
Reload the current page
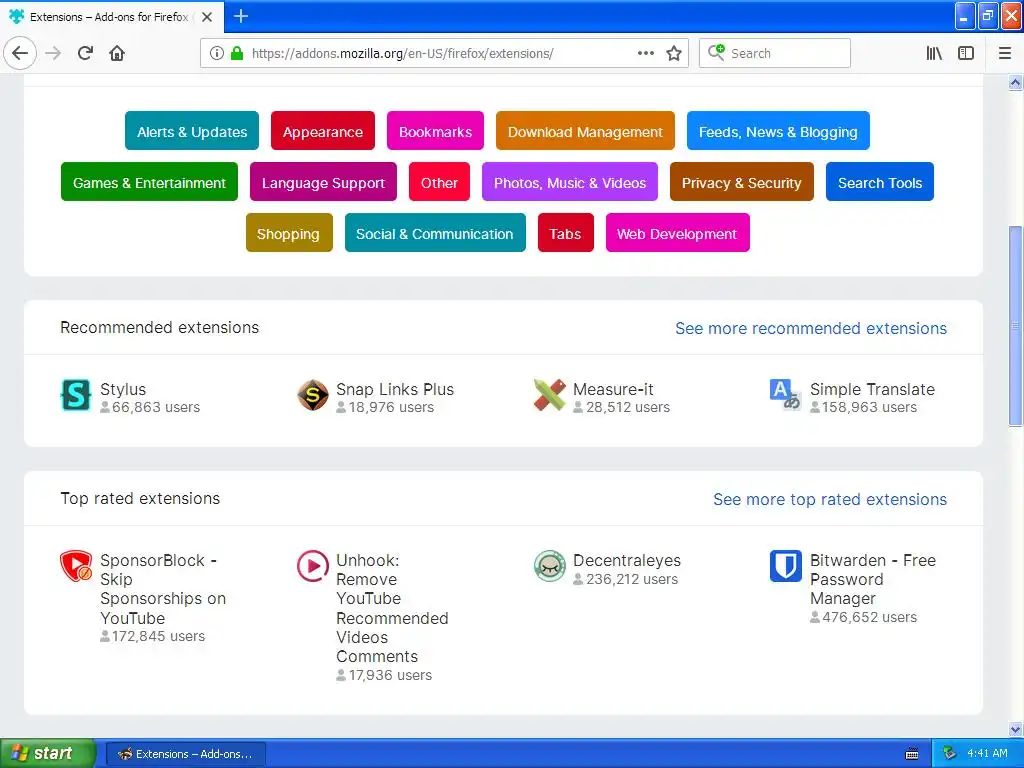point(85,53)
